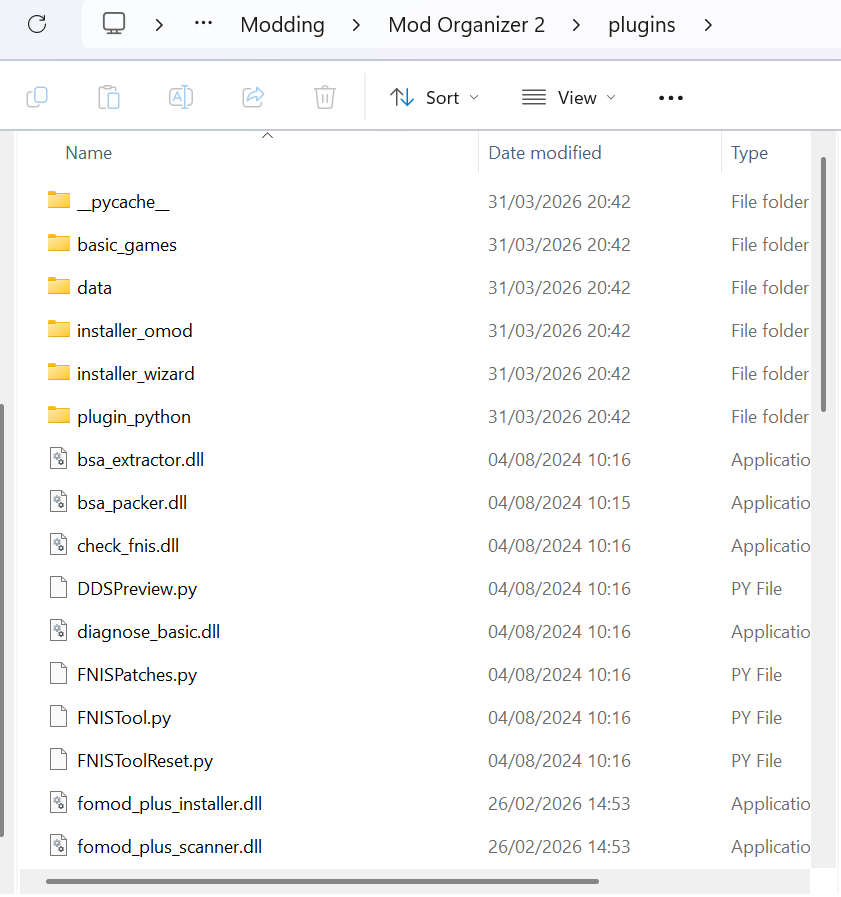Select file name DDSPreview.py
841x897 pixels.
(137, 589)
